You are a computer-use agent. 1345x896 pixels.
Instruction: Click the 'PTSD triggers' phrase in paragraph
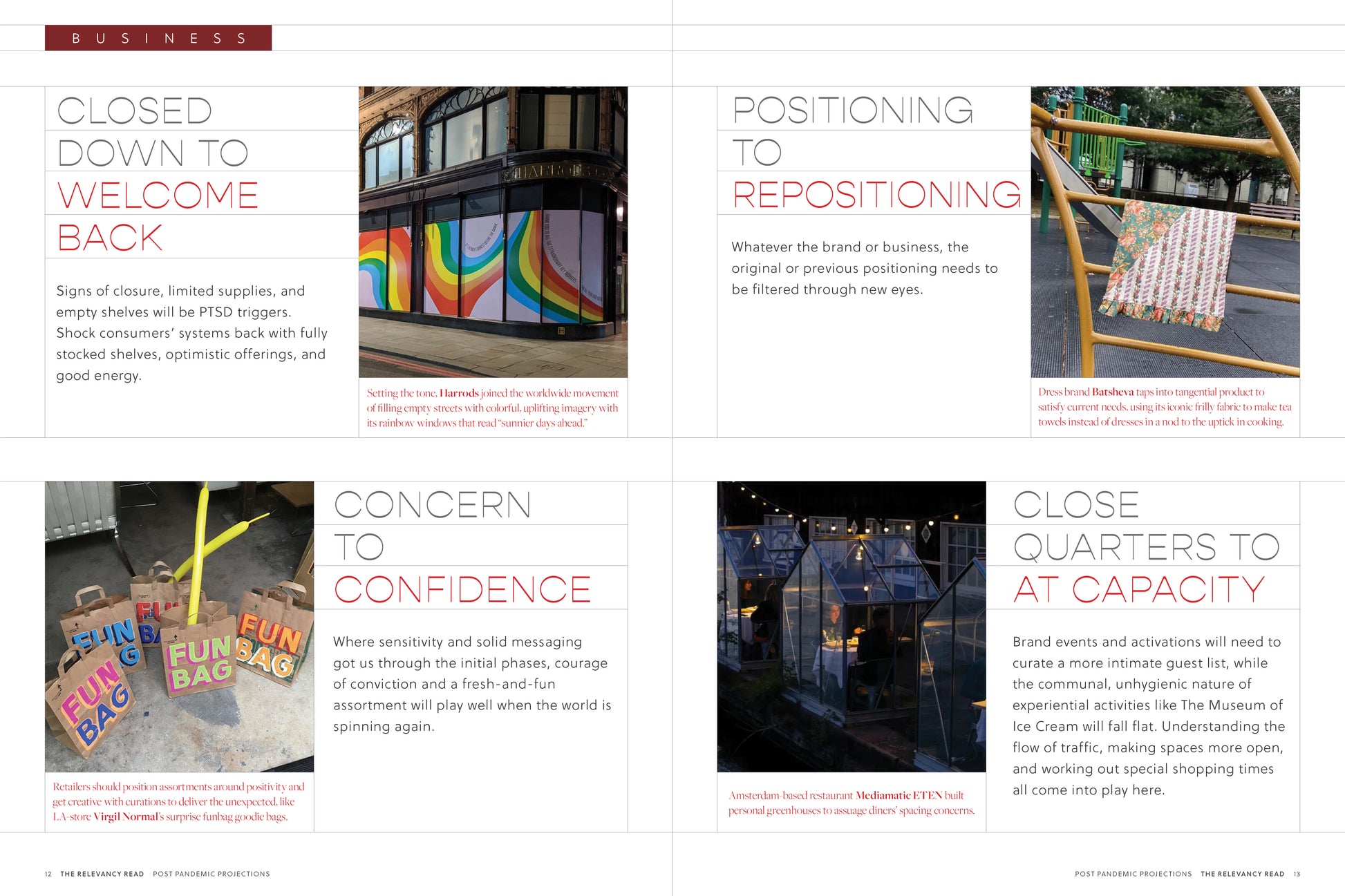pyautogui.click(x=246, y=312)
